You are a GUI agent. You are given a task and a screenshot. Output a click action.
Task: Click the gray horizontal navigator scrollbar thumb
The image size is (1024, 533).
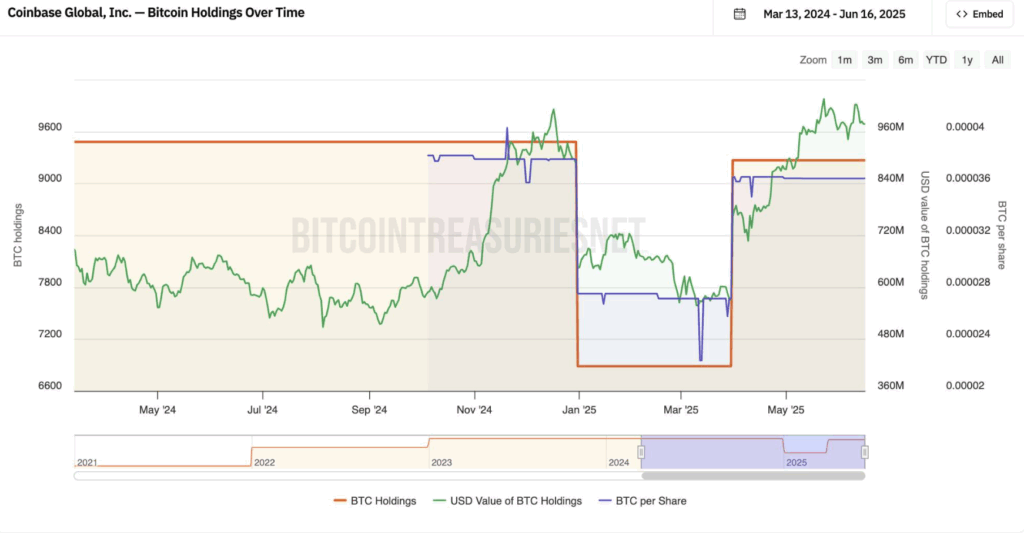(753, 476)
